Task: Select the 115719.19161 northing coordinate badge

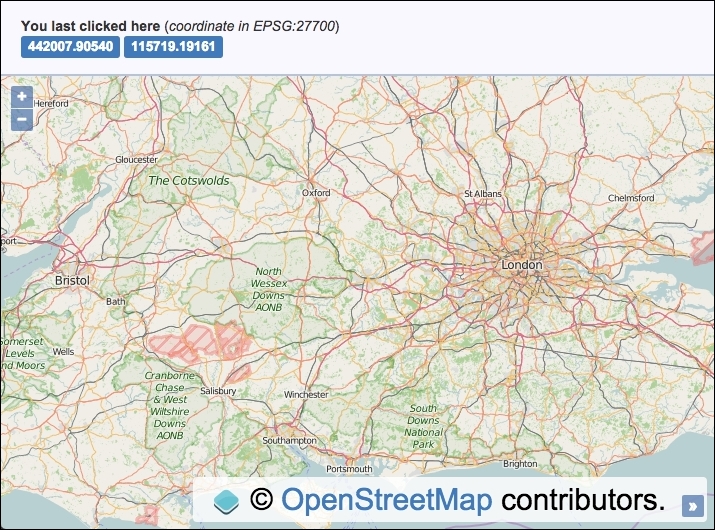Action: [x=173, y=47]
